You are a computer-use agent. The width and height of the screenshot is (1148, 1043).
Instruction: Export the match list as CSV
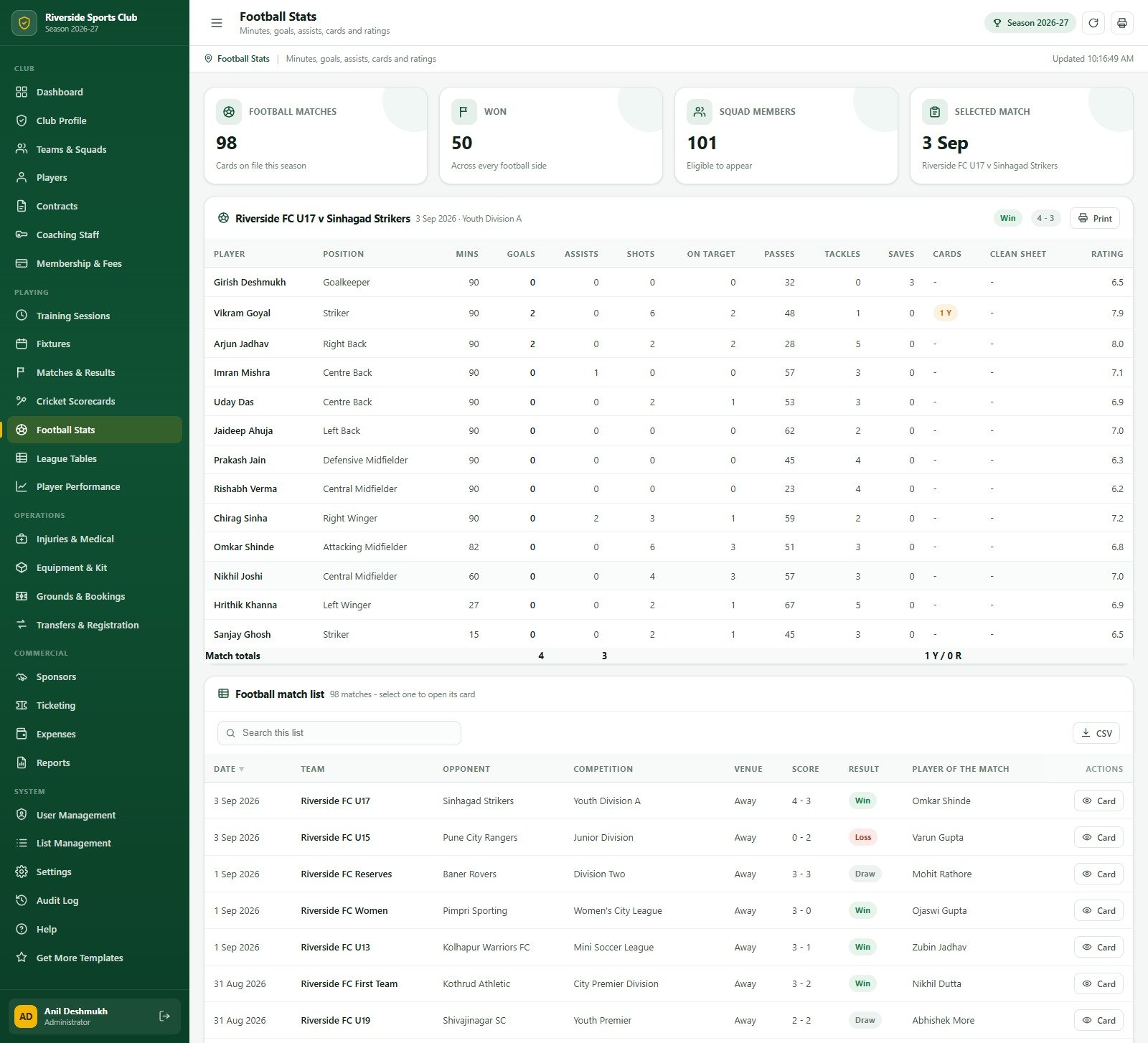coord(1096,733)
